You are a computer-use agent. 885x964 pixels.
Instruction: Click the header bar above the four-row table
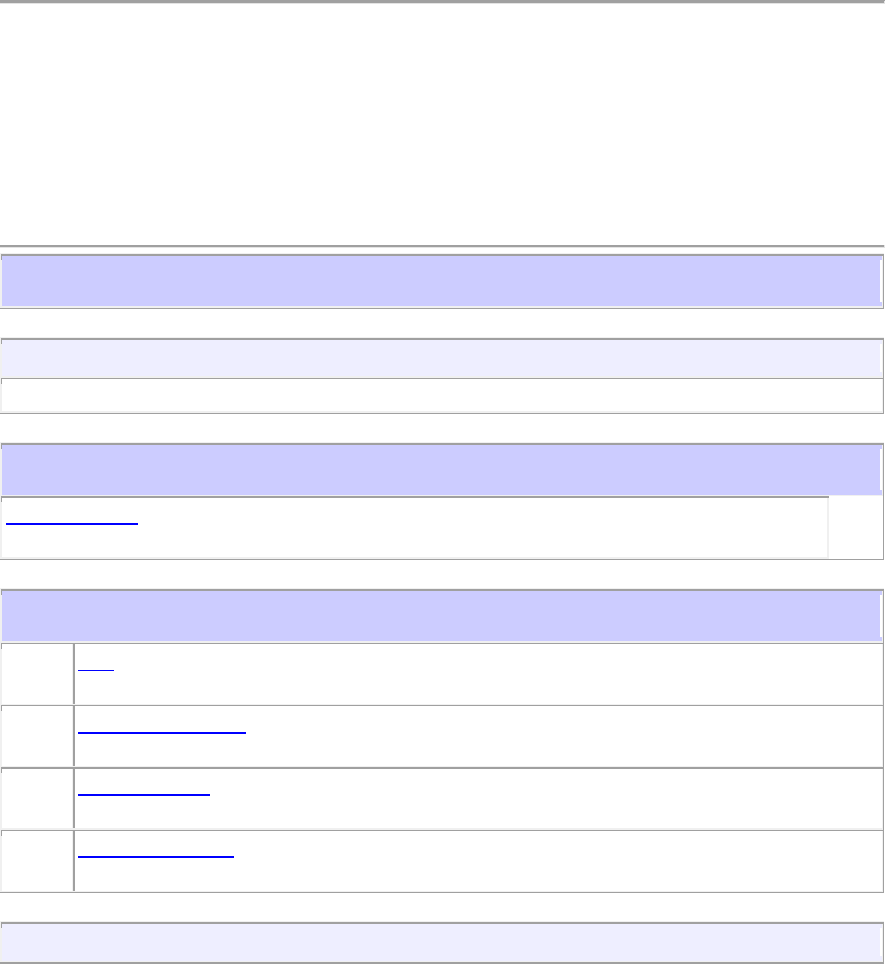tap(440, 616)
